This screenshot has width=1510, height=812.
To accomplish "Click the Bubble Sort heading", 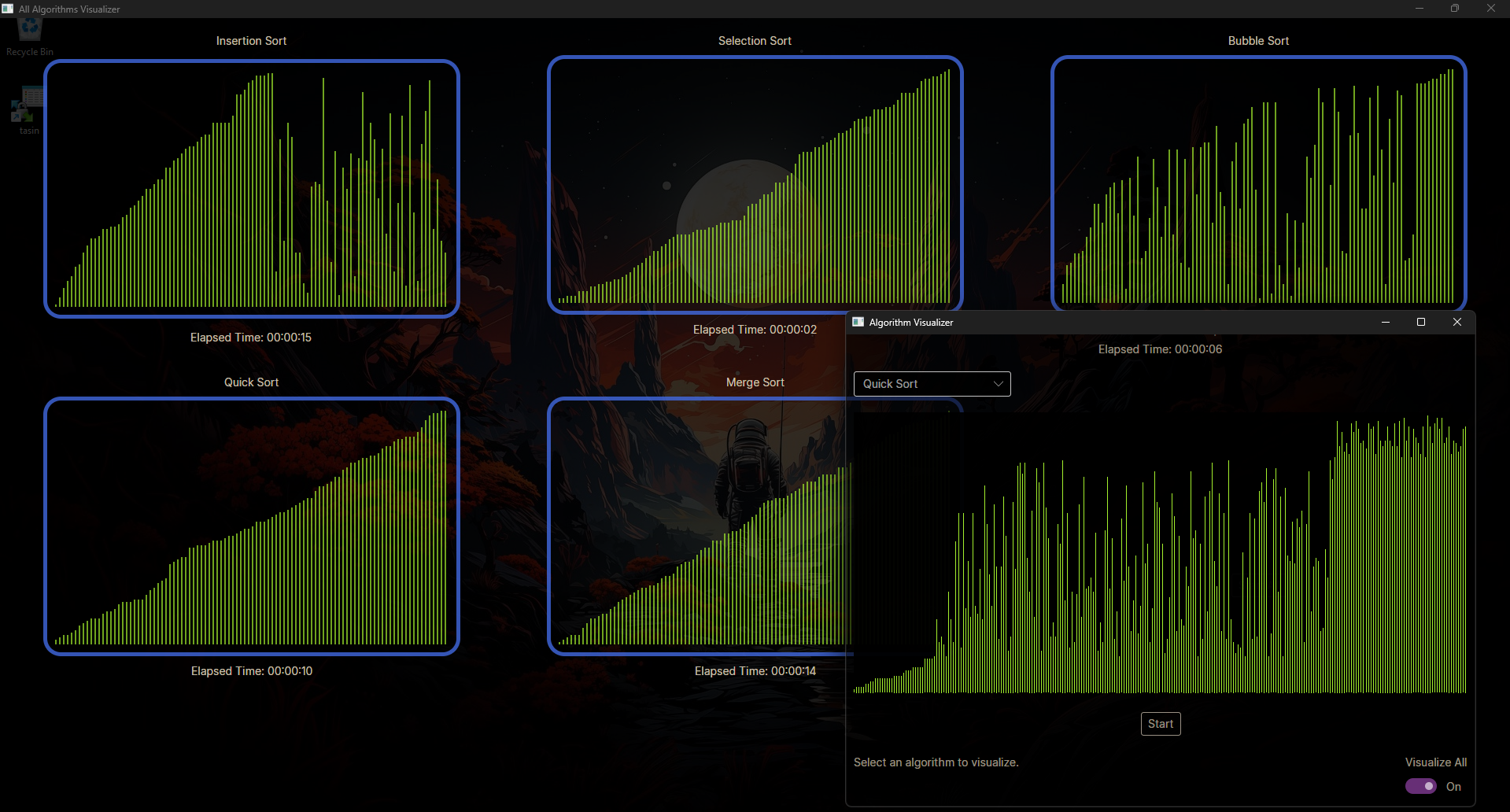I will point(1259,41).
